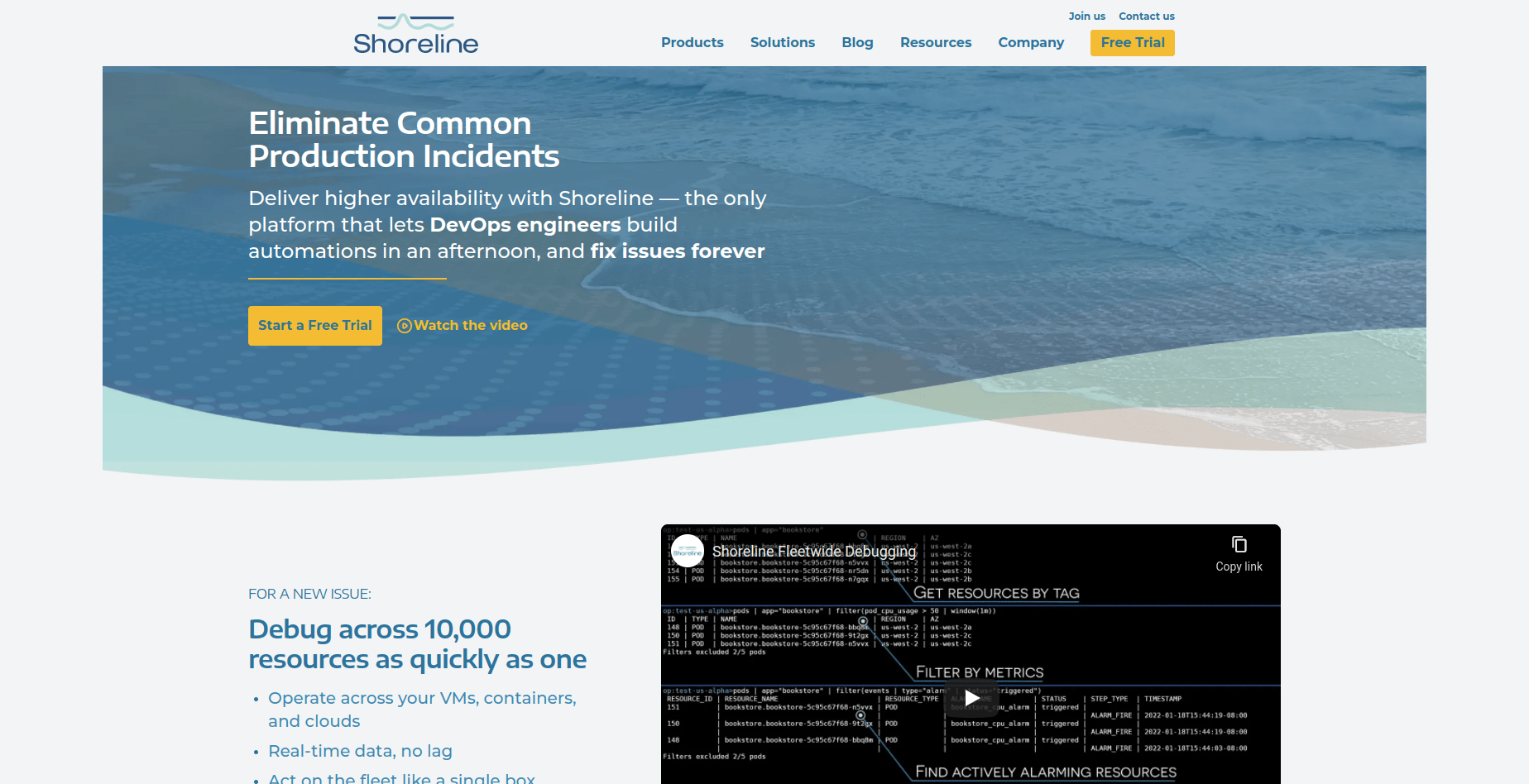Follow the Join us link
Screen dimensions: 1529x784
(x=1086, y=16)
